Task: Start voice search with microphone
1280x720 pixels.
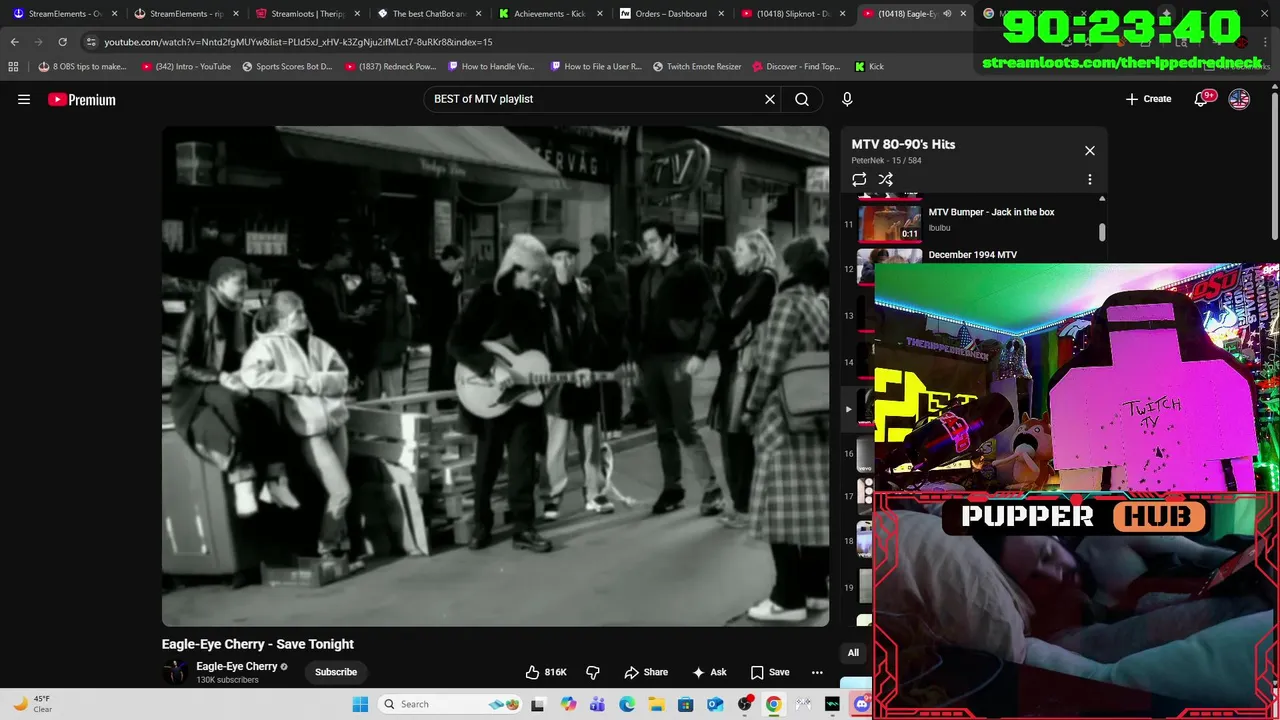Action: tap(847, 99)
